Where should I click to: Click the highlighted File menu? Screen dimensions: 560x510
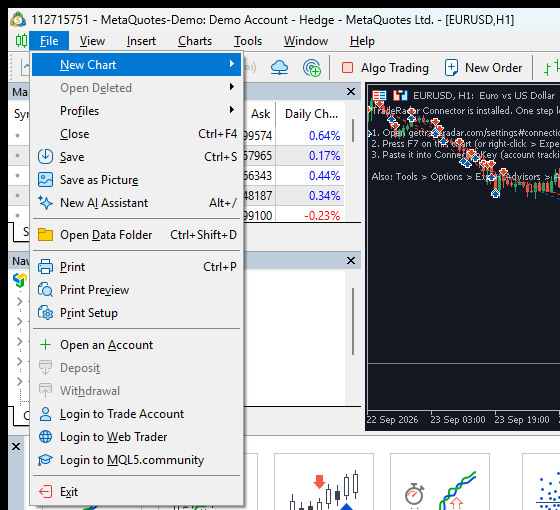(49, 41)
